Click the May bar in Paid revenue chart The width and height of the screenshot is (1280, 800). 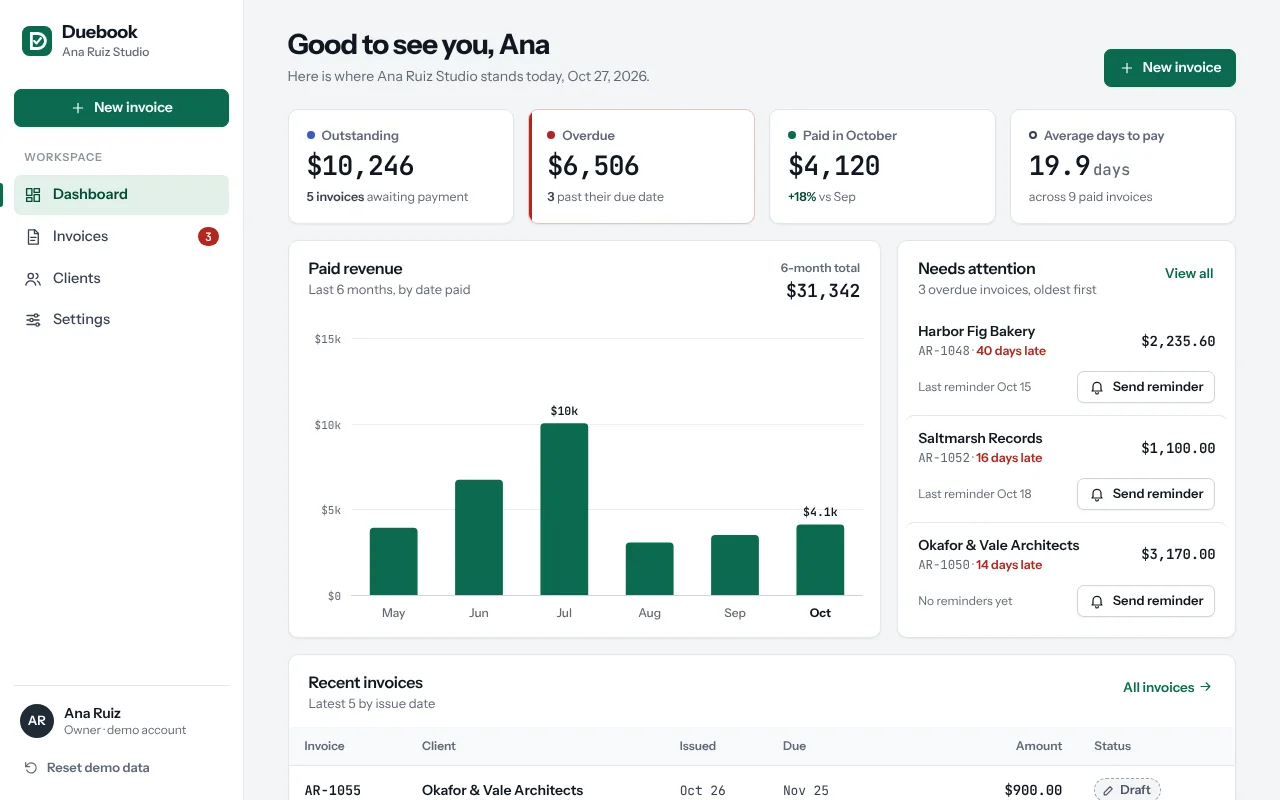tap(394, 562)
